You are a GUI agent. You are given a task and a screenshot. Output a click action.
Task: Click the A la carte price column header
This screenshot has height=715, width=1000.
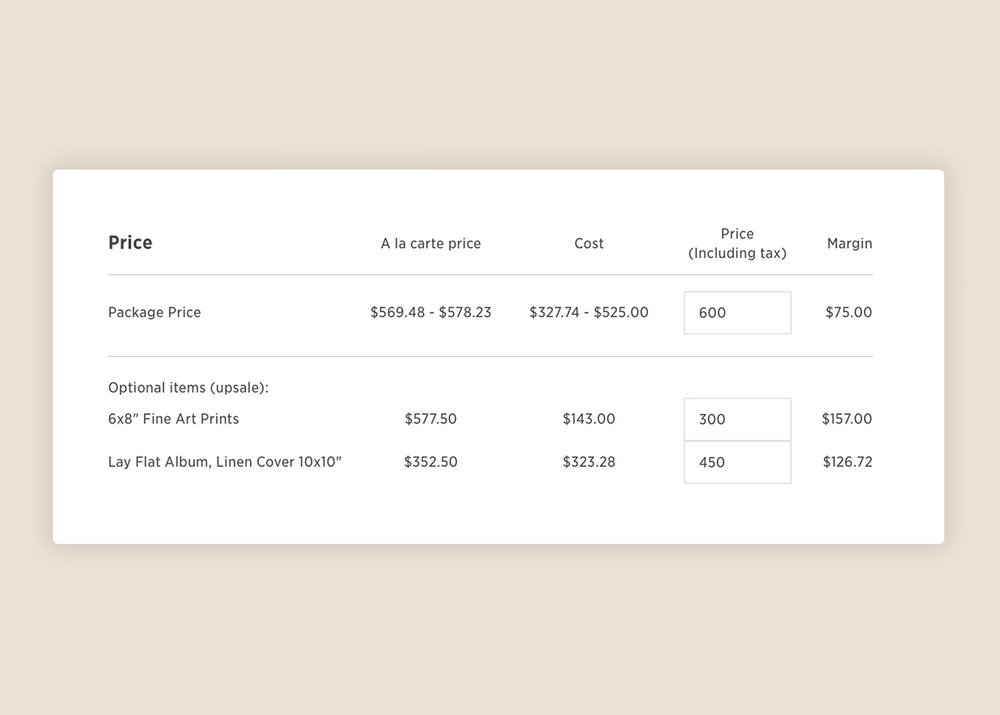tap(430, 243)
